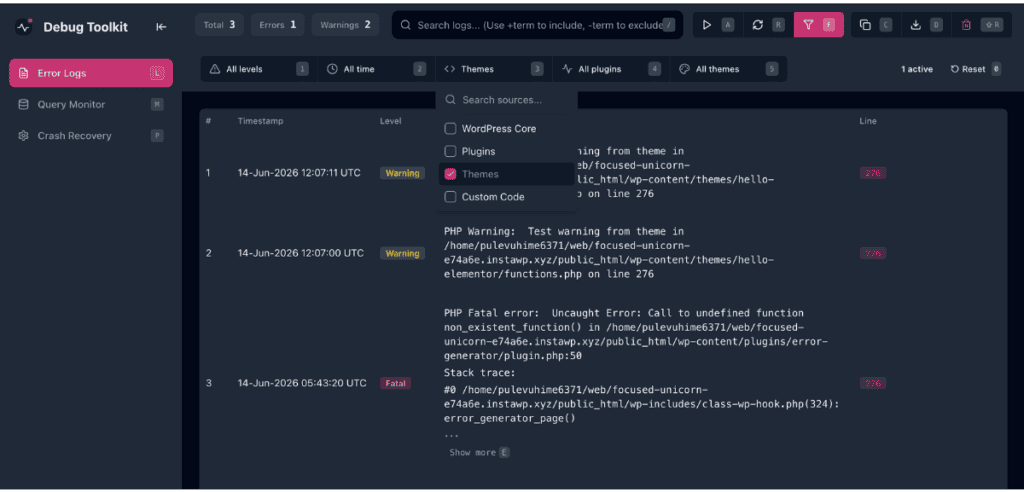Screen dimensions: 1024x492
Task: Collapse the sidebar with the arrow icon
Action: click(x=161, y=27)
